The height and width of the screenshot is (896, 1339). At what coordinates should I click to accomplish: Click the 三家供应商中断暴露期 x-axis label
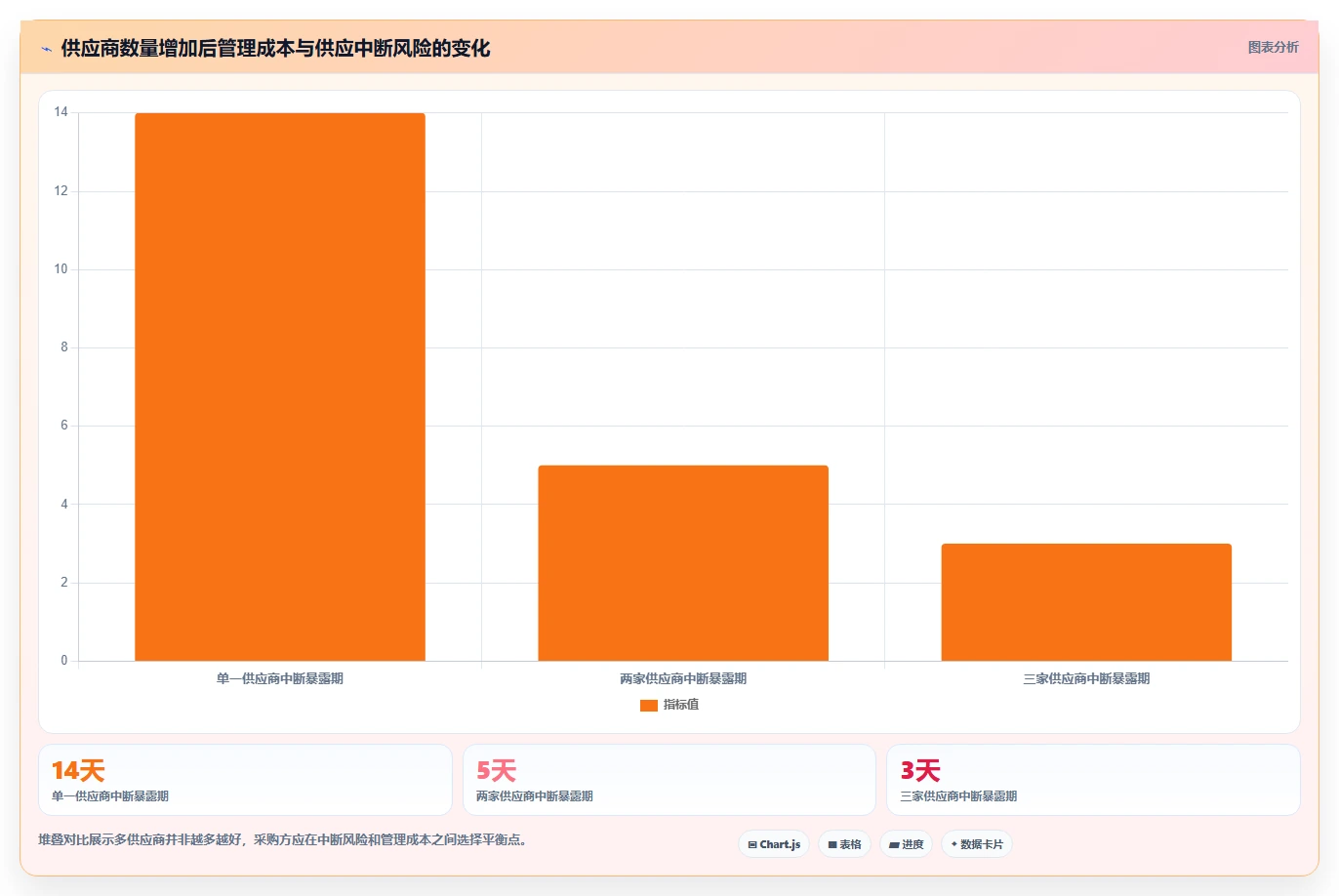click(x=1086, y=678)
